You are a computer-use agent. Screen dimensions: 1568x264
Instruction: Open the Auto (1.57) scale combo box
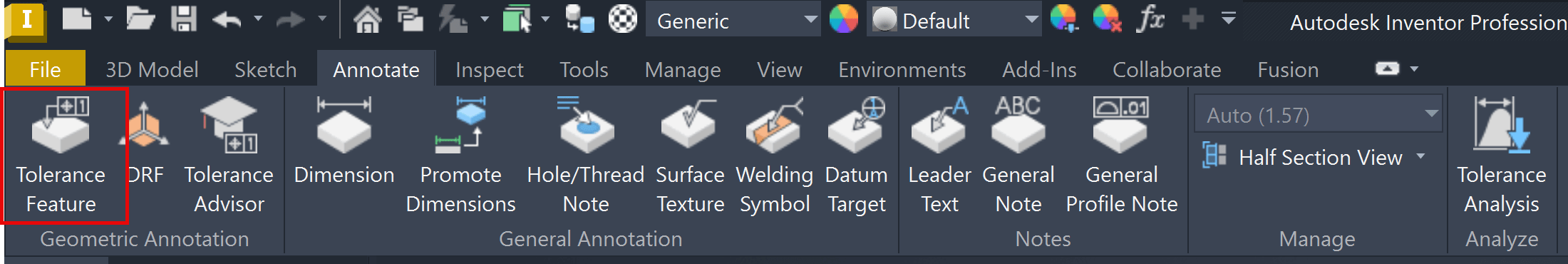[x=1319, y=115]
